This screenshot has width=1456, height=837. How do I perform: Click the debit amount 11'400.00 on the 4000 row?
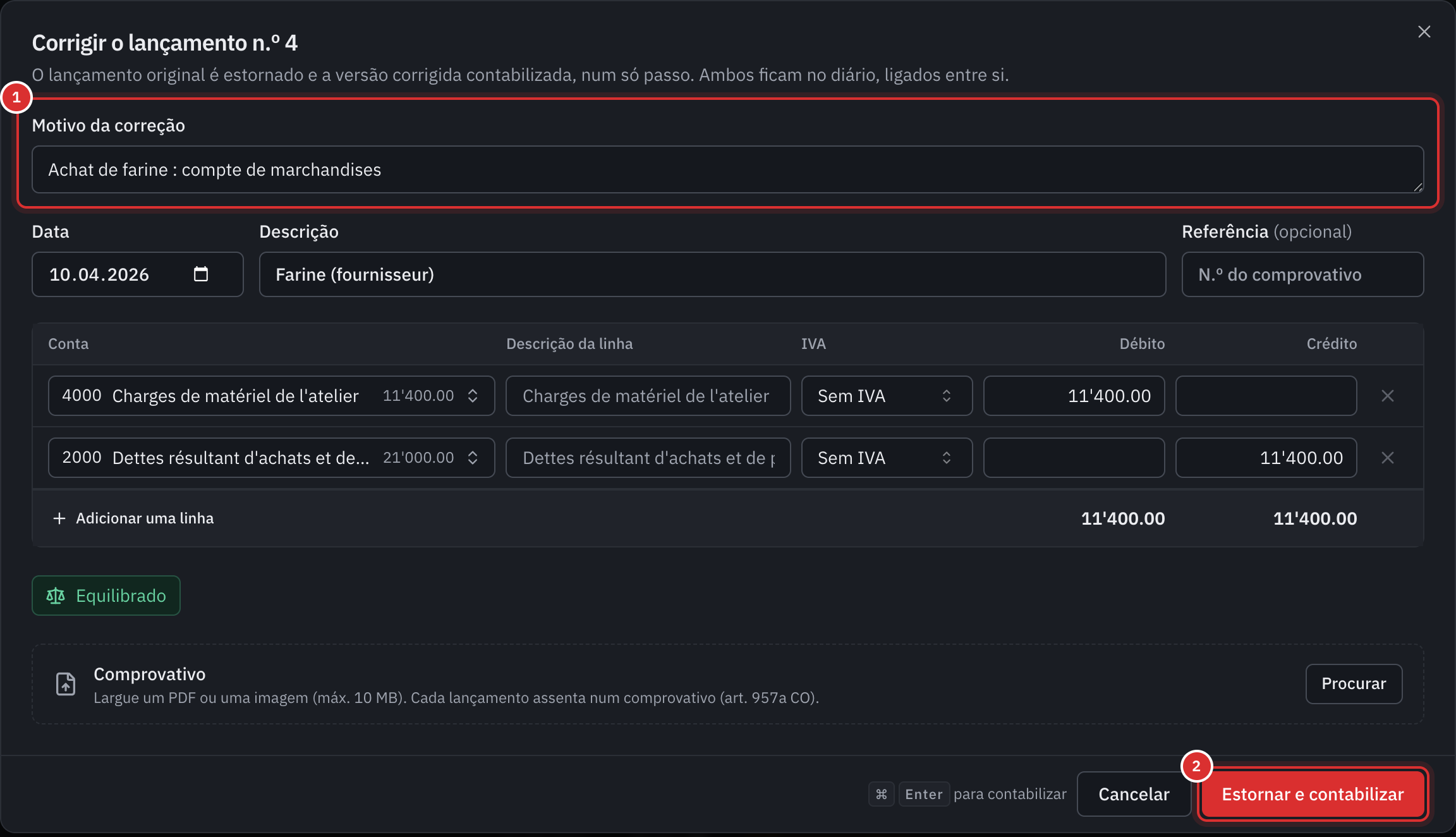[1074, 396]
